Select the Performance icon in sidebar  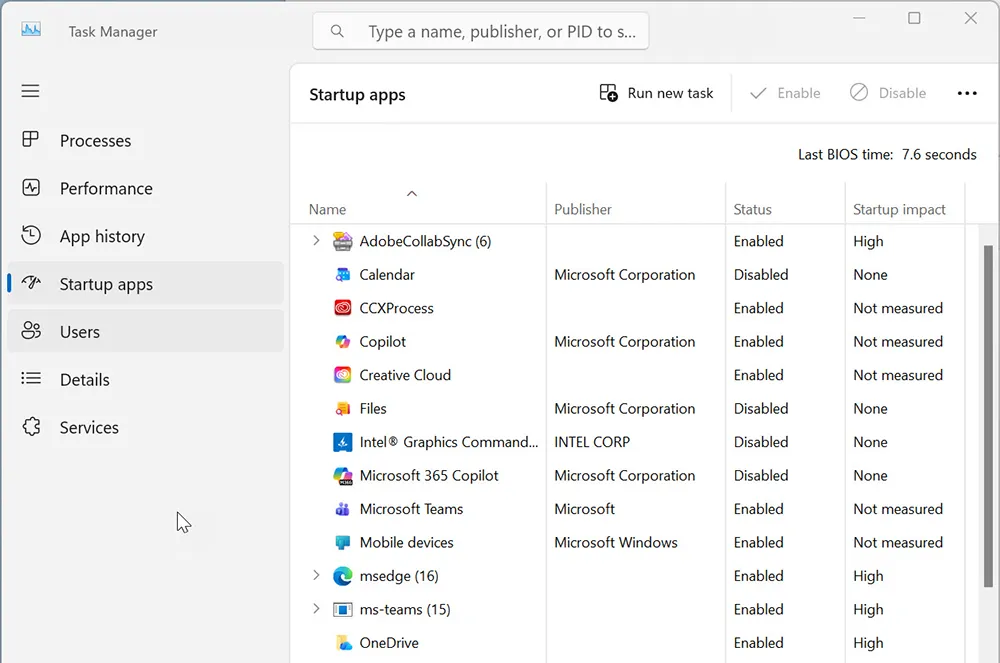(30, 188)
